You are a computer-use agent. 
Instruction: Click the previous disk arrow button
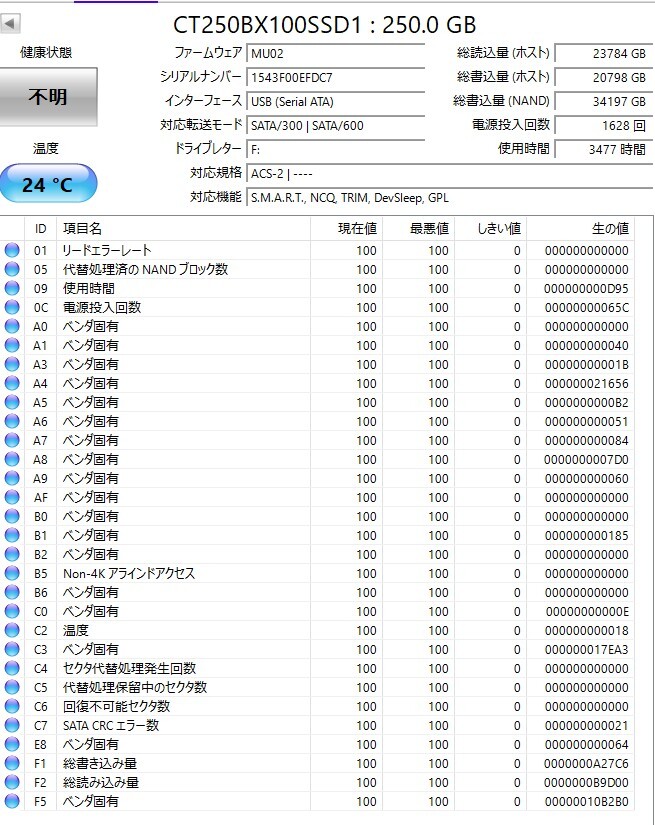(x=10, y=24)
